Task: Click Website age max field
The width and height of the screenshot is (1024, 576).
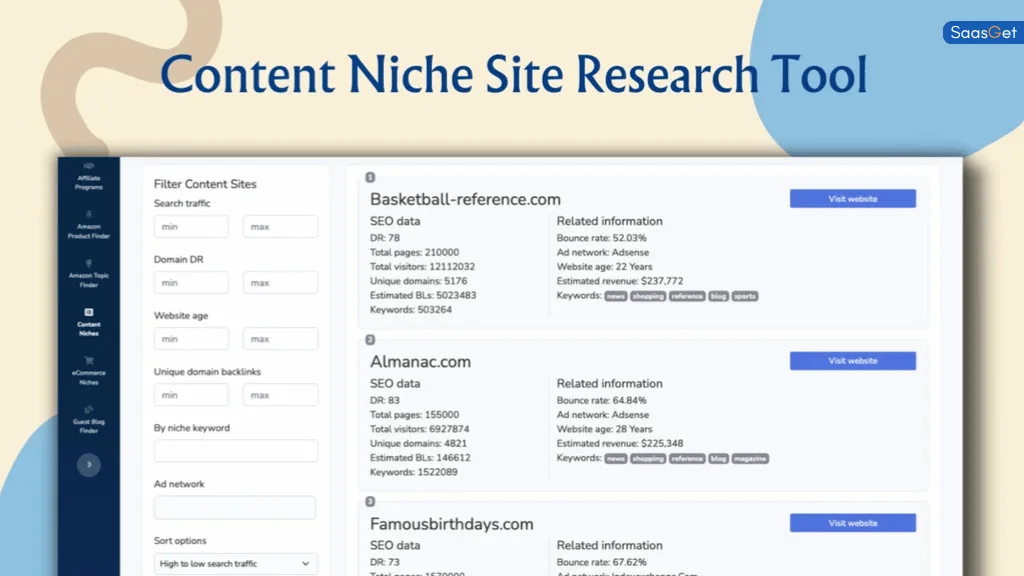Action: pyautogui.click(x=280, y=339)
